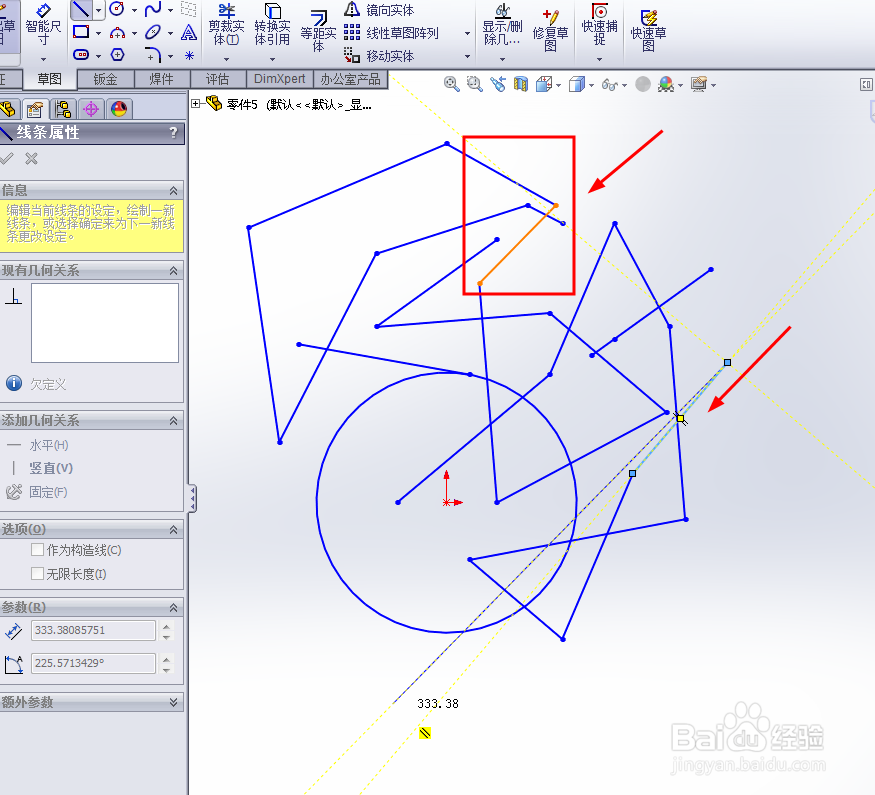Screen dimensions: 875x795
Task: Click the Edit Appearance color ball
Action: (x=666, y=84)
